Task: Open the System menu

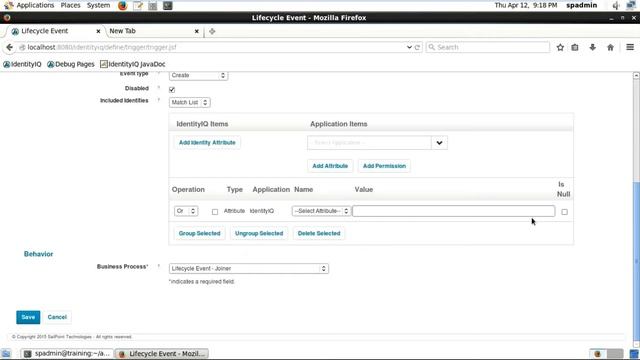Action: pos(98,5)
